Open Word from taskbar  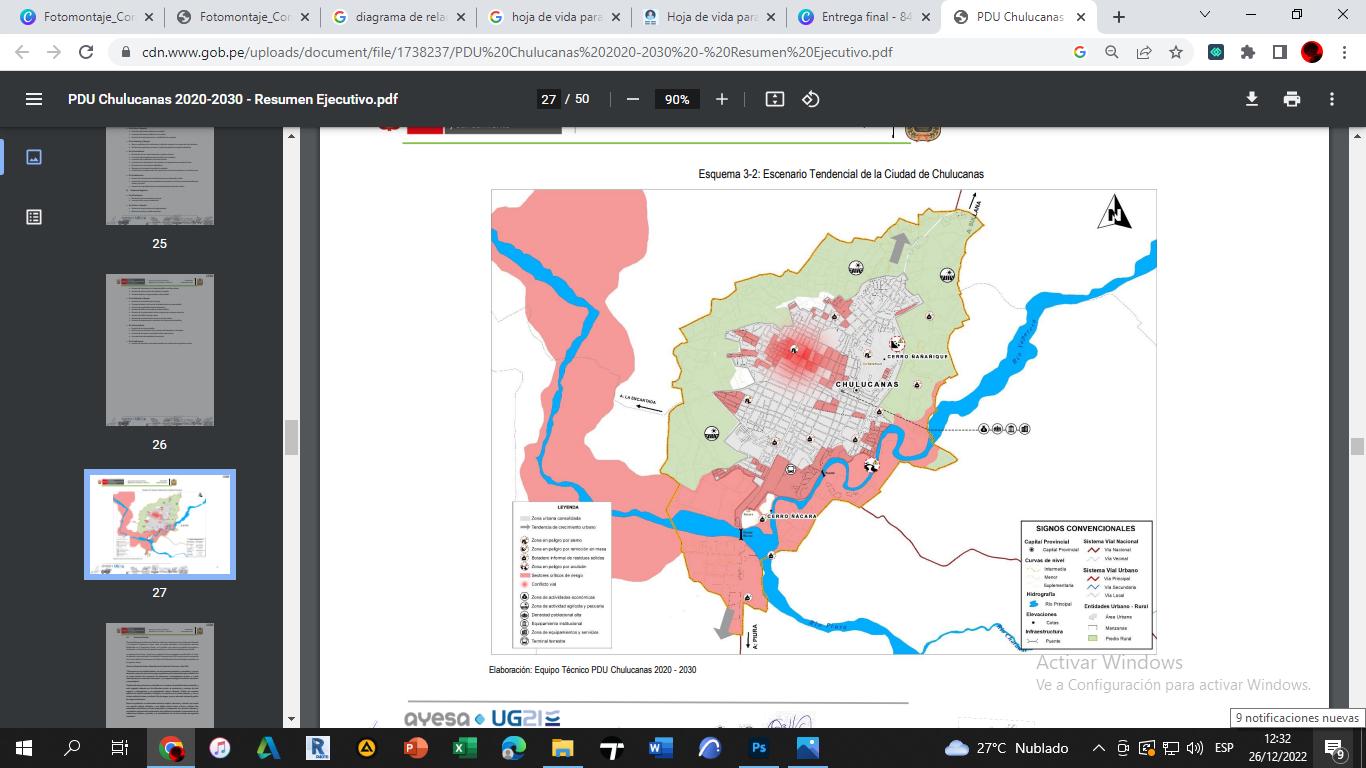tap(660, 748)
